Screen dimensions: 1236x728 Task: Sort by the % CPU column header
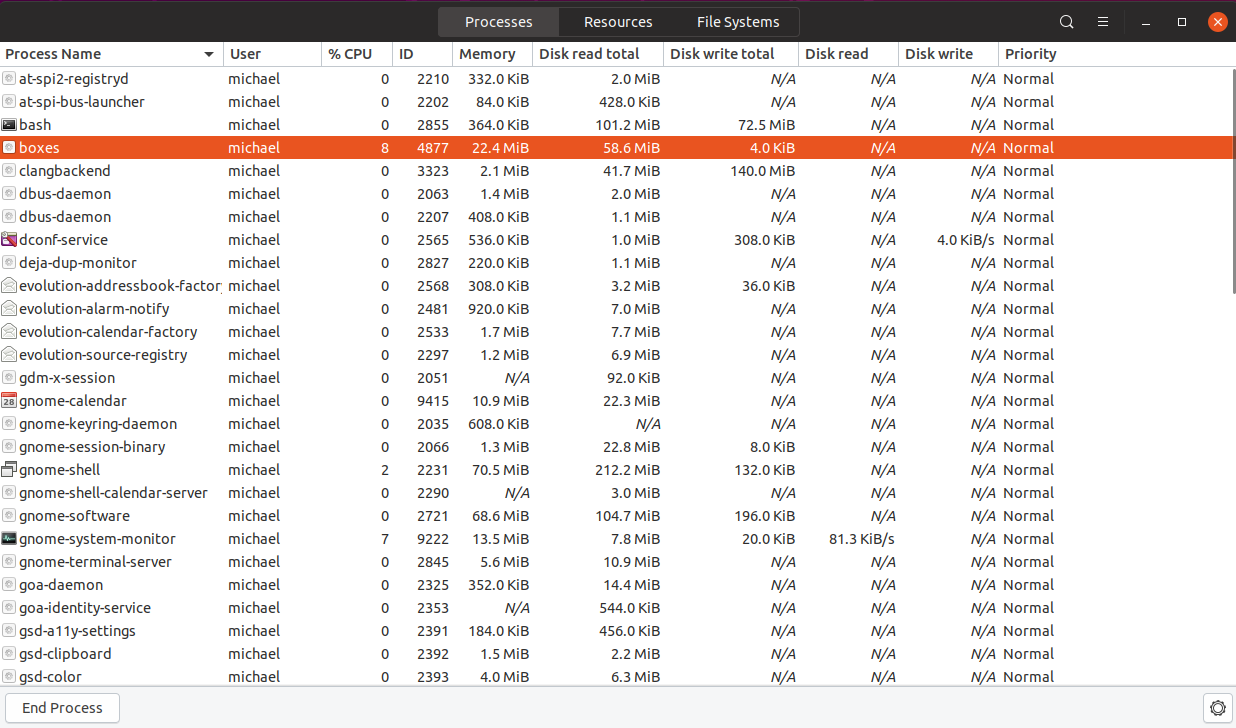pos(357,54)
